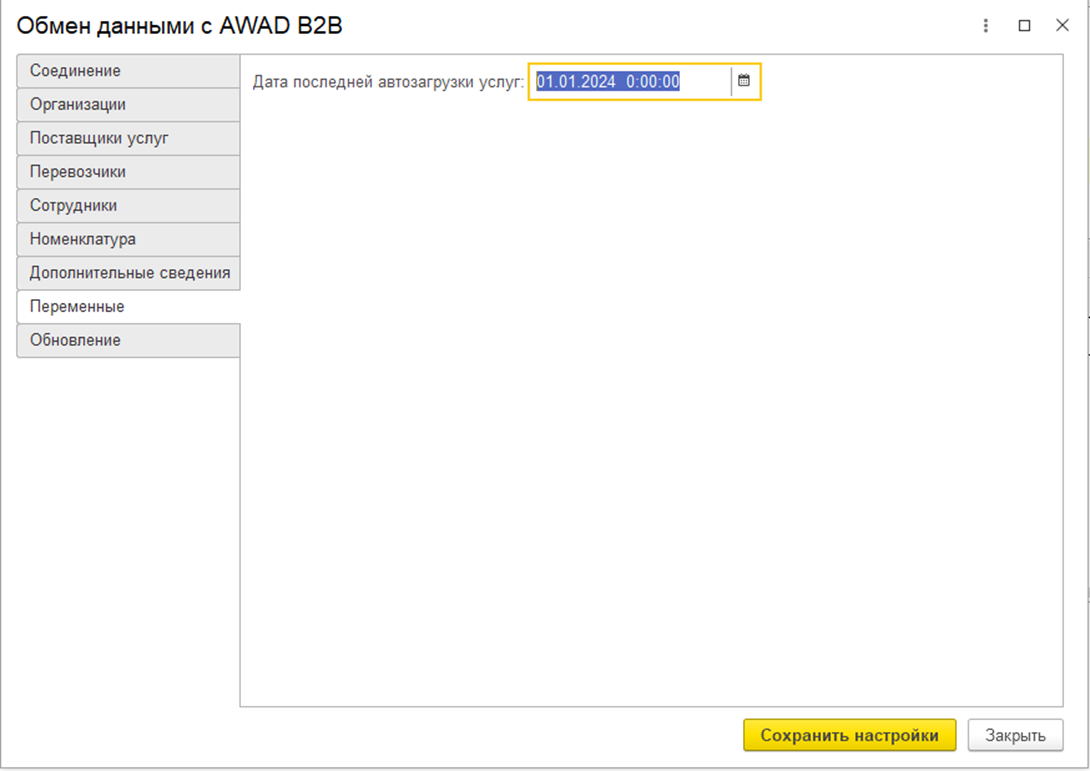The width and height of the screenshot is (1090, 771).
Task: Open the Сотрудники tab
Action: pyautogui.click(x=129, y=206)
